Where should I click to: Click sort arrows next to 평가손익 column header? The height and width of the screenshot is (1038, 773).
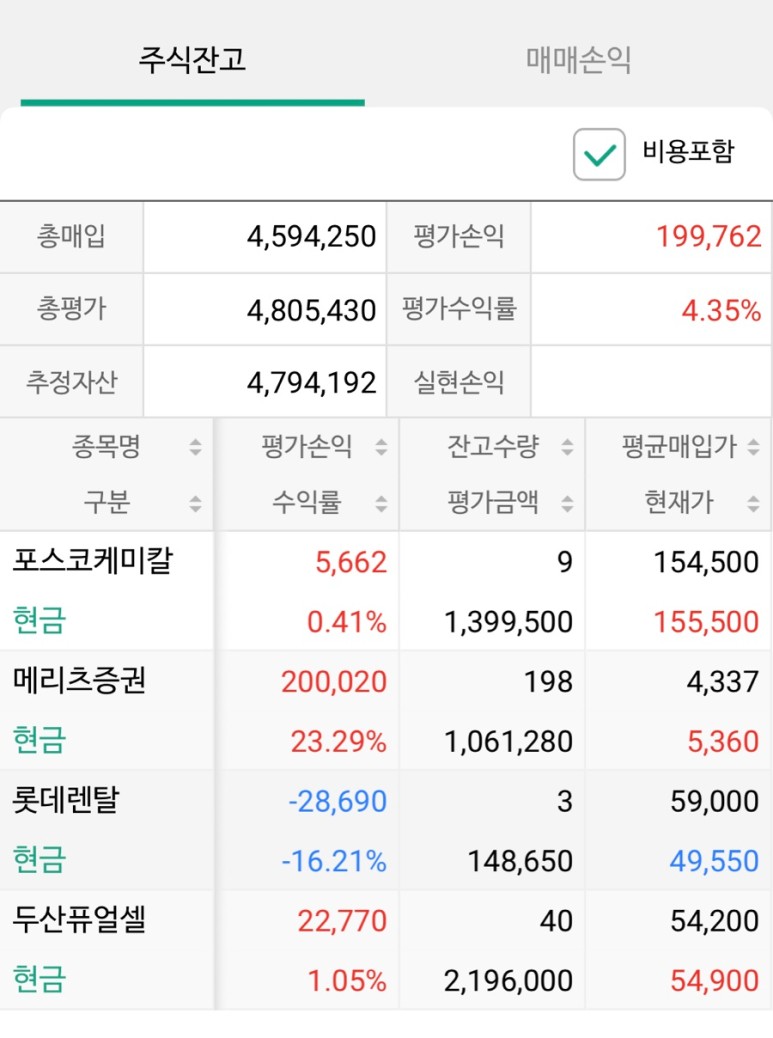coord(381,447)
